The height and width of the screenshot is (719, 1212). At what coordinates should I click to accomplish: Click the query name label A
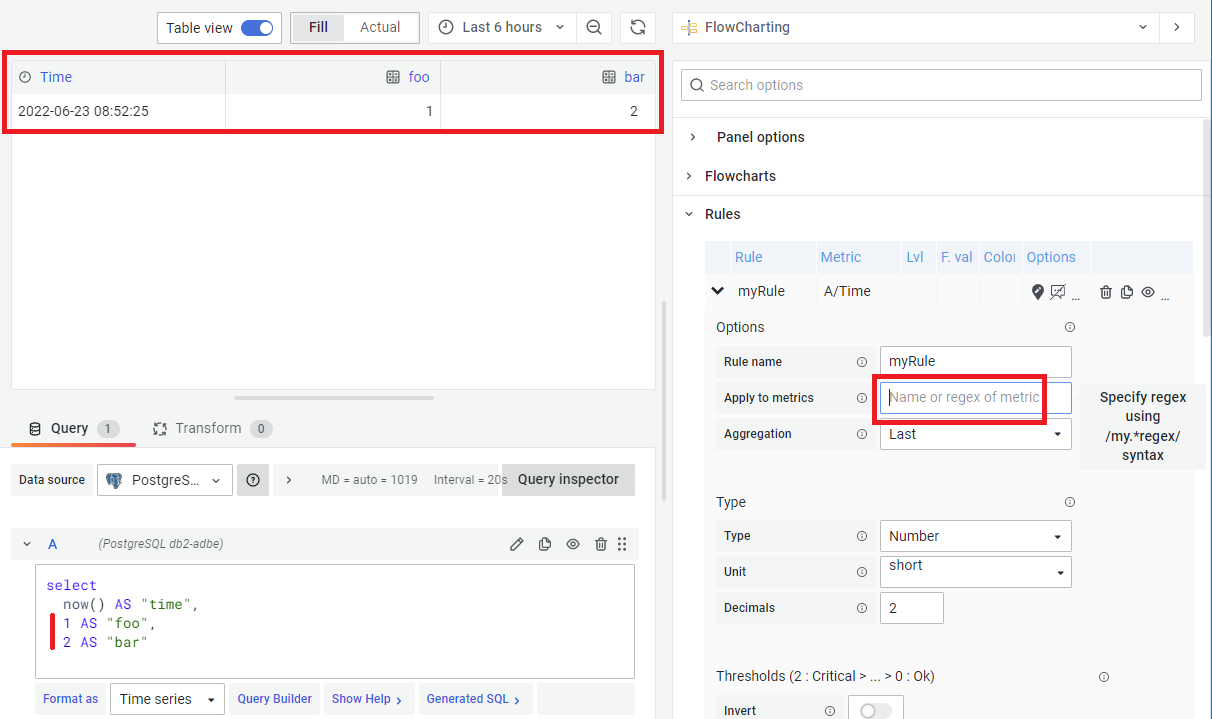(53, 544)
